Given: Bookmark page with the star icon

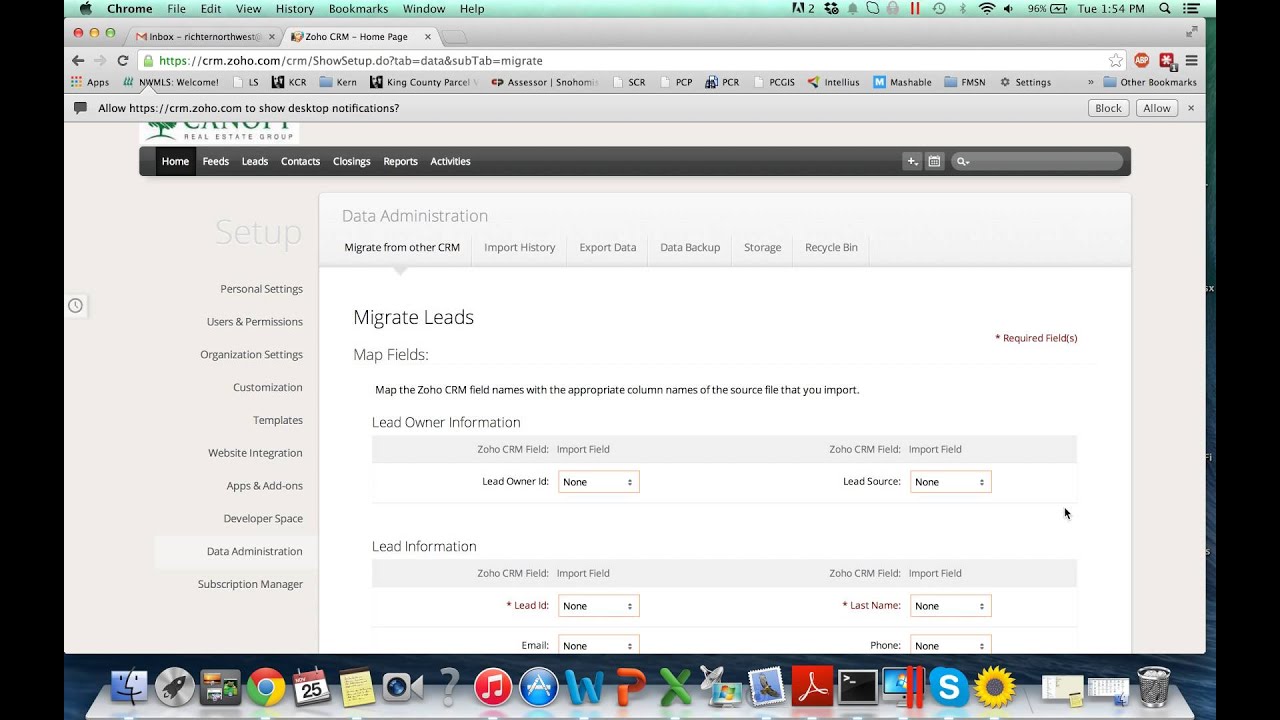Looking at the screenshot, I should tap(1114, 61).
